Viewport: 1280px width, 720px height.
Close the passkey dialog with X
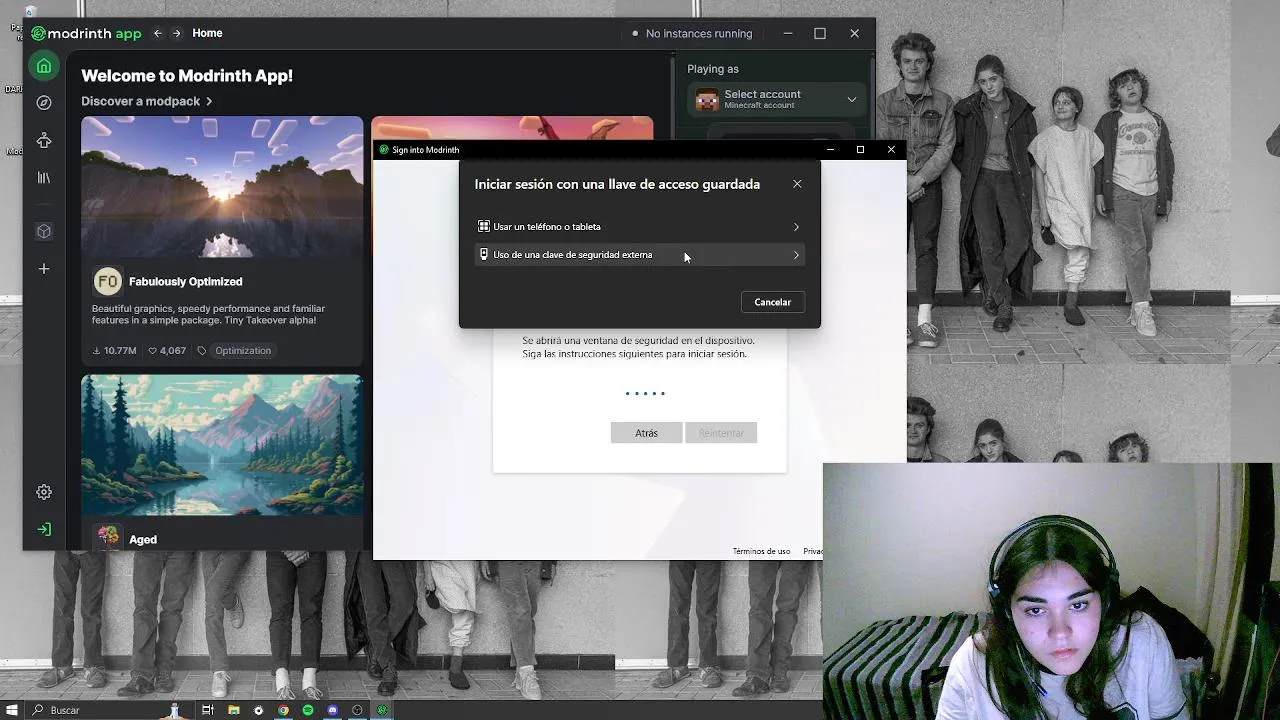pos(797,184)
